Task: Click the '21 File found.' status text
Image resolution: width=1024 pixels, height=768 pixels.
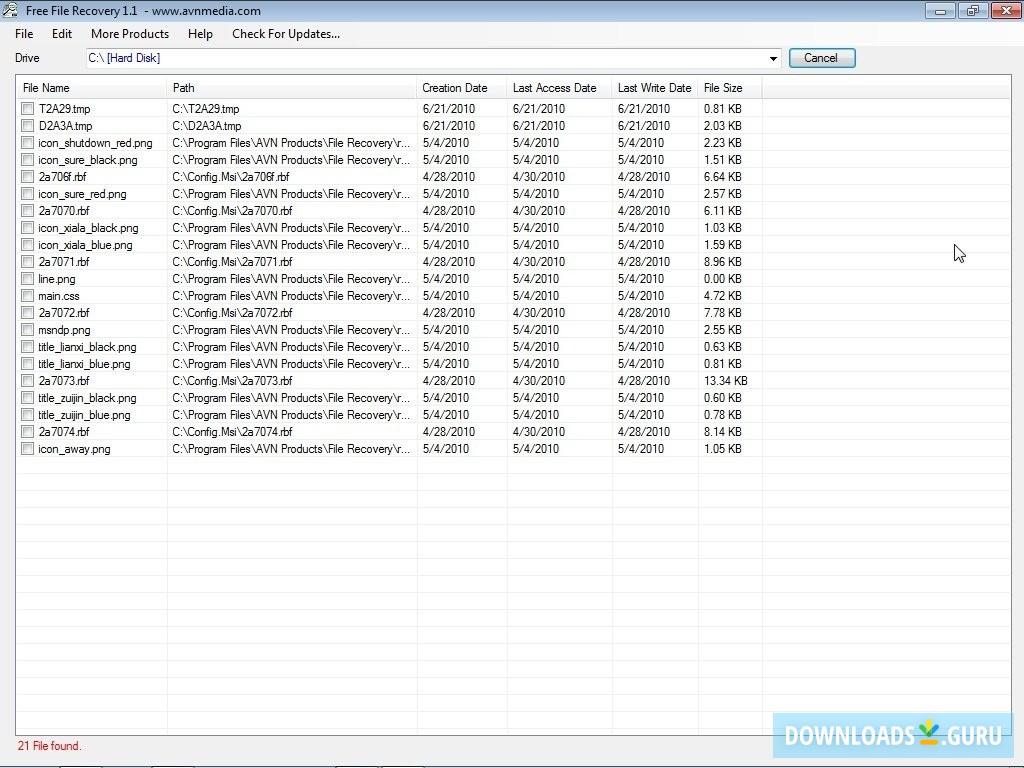Action: pos(50,746)
